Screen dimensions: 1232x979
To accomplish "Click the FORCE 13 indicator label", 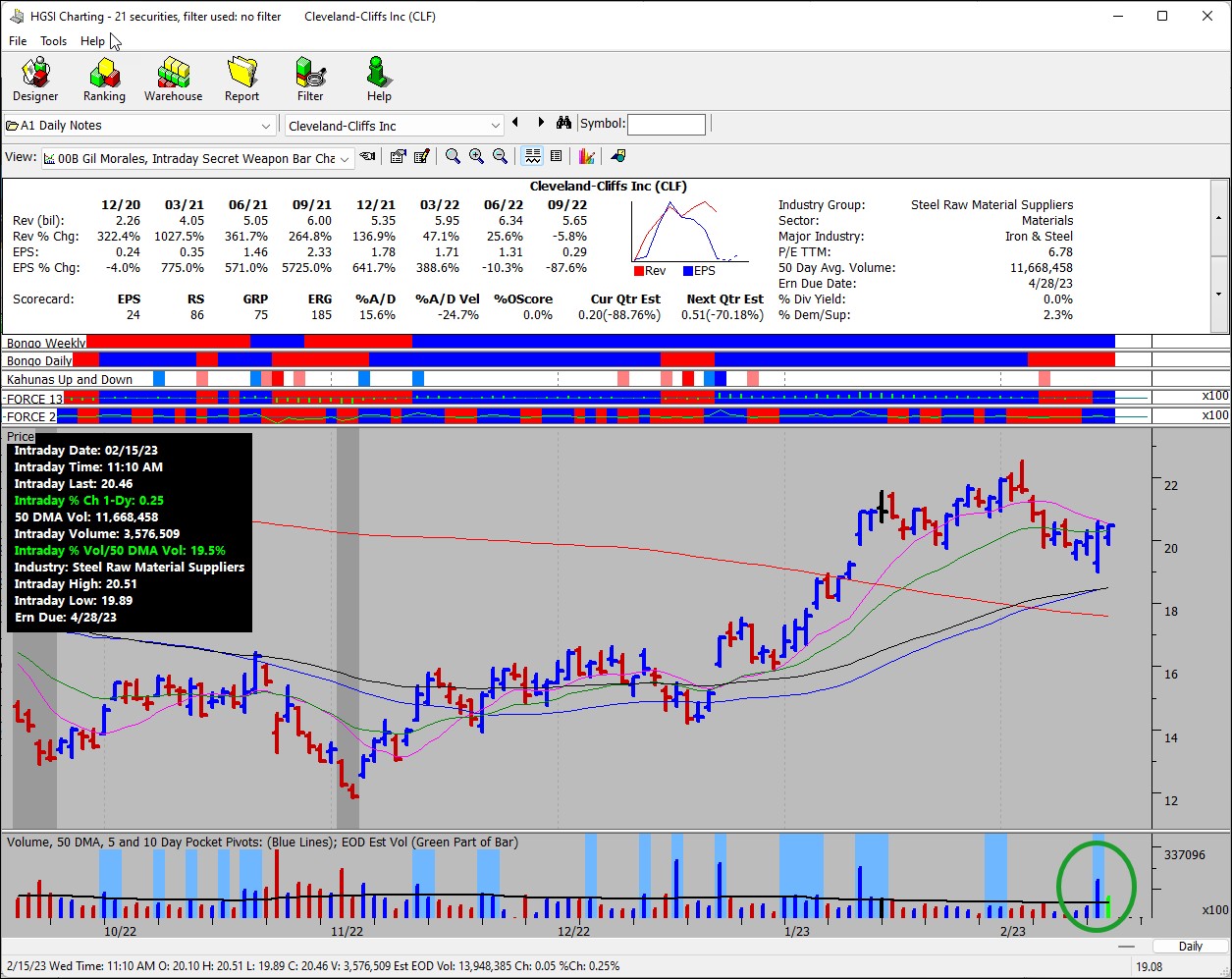I will (34, 399).
